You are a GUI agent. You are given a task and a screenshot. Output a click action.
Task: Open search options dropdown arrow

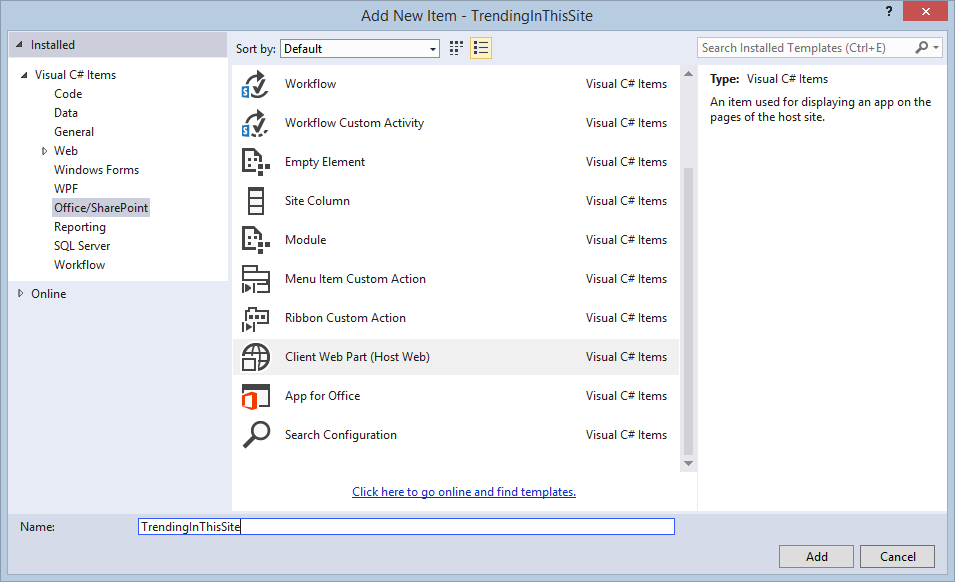(936, 47)
